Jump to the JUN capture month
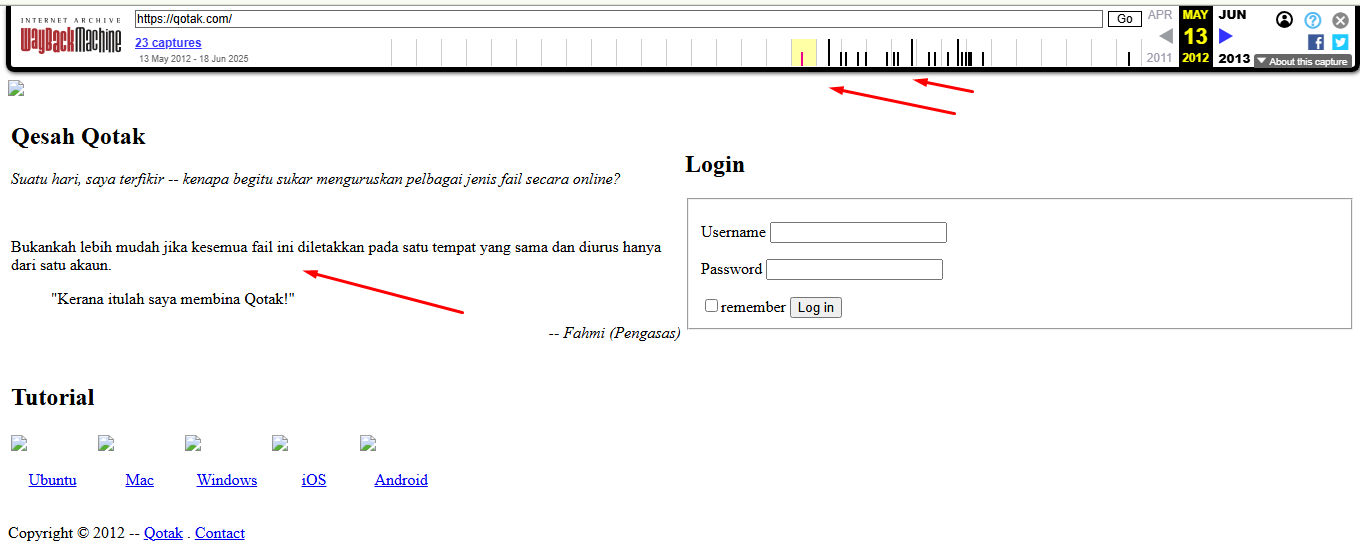1360x548 pixels. point(1232,15)
